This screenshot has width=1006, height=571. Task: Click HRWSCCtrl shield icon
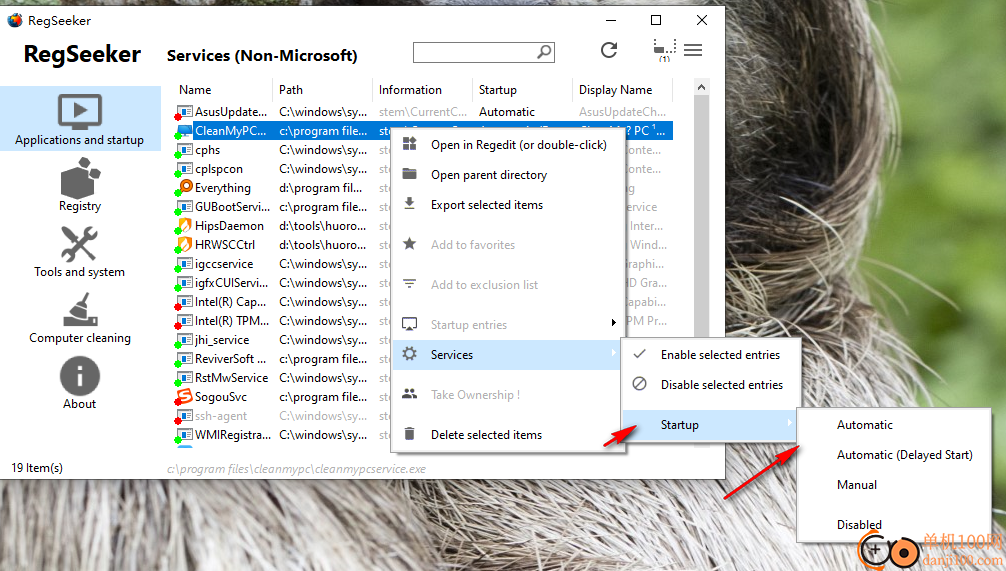coord(185,244)
